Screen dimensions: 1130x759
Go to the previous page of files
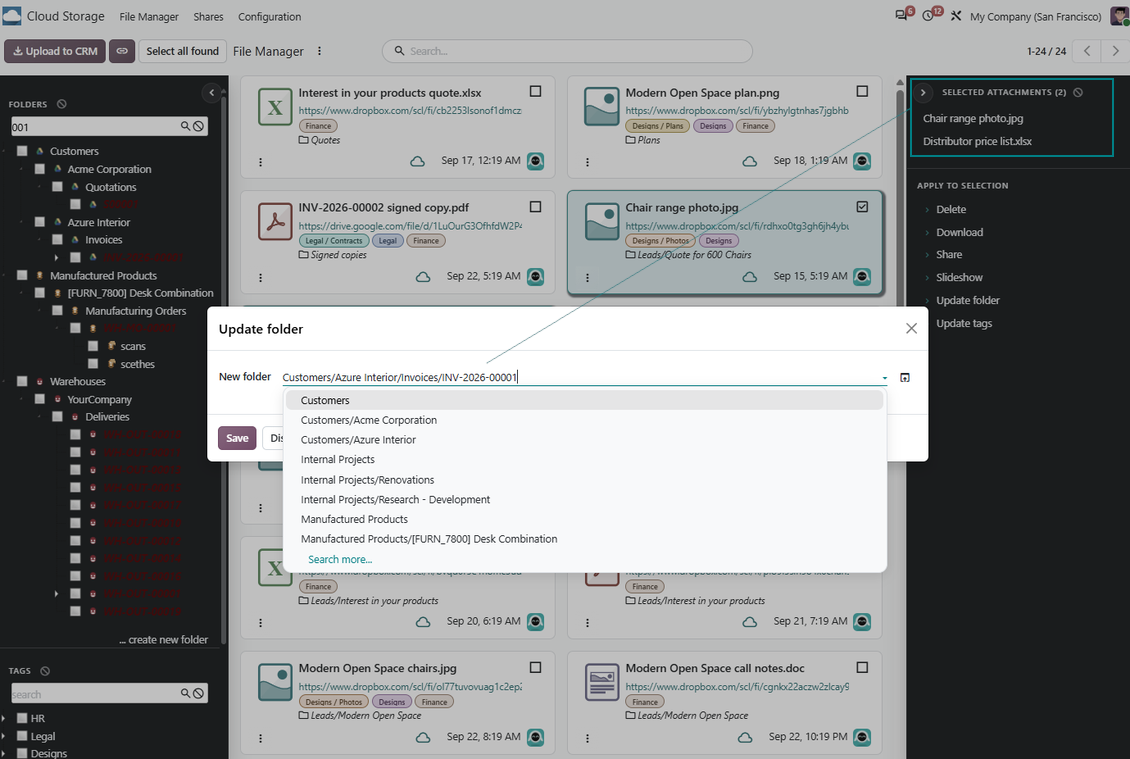point(1087,51)
